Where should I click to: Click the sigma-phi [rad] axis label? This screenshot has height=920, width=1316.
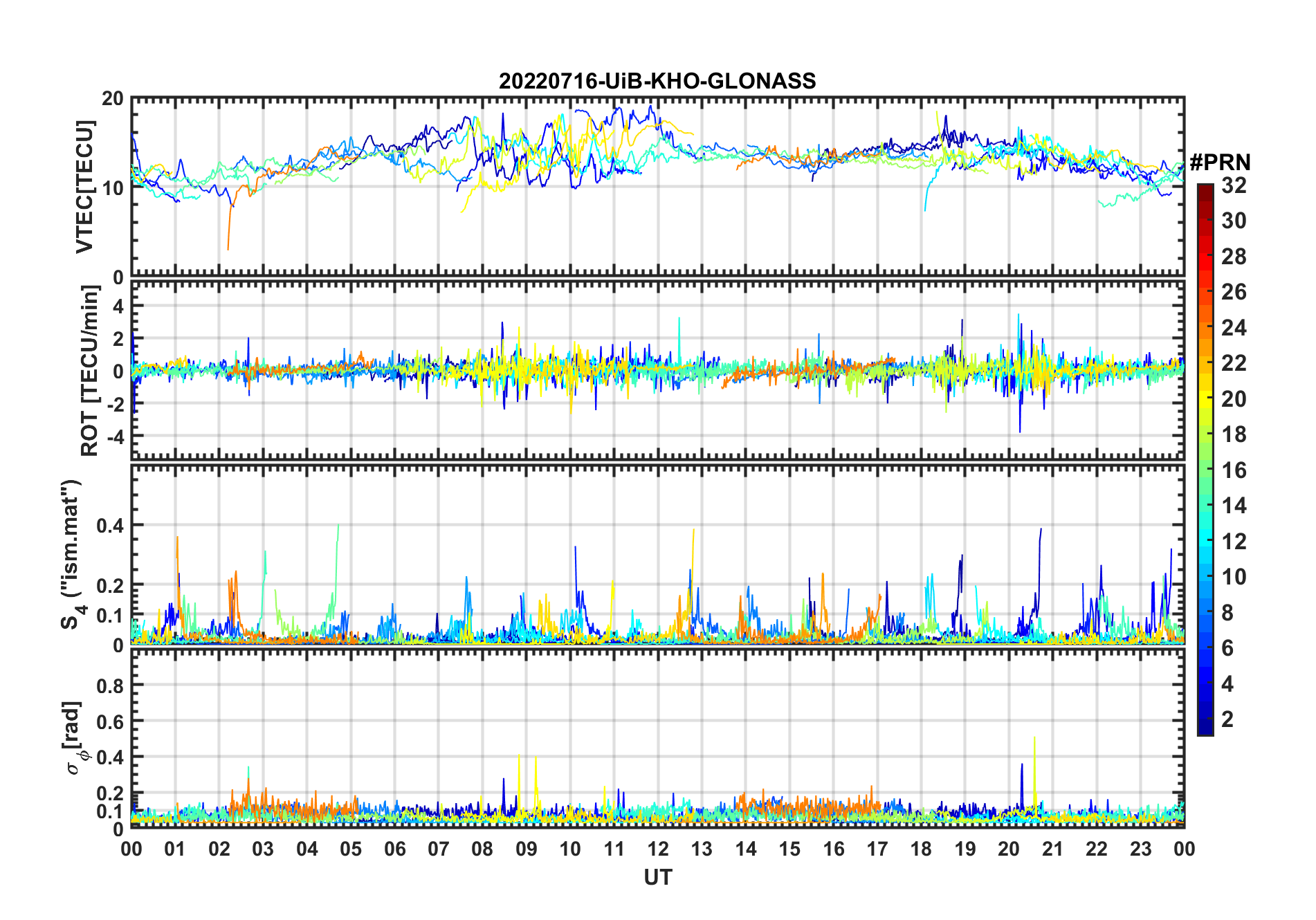tap(75, 737)
